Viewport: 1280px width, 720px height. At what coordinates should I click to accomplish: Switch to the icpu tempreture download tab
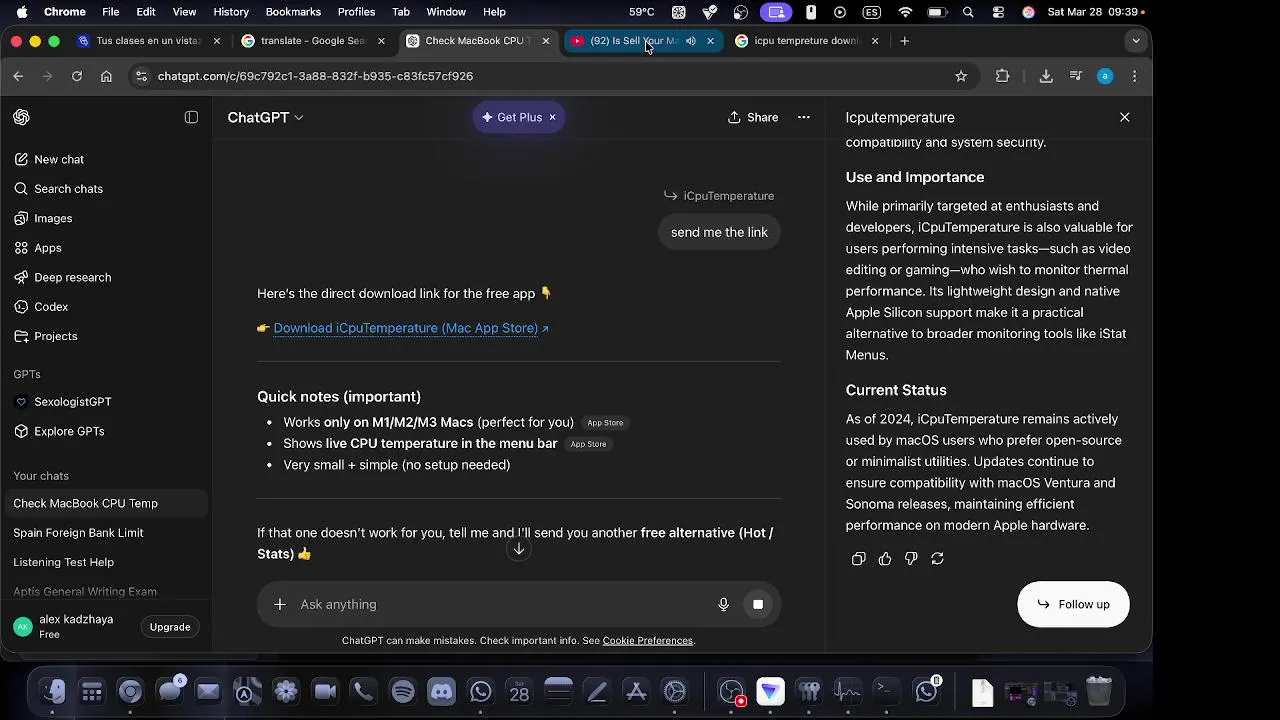point(806,41)
